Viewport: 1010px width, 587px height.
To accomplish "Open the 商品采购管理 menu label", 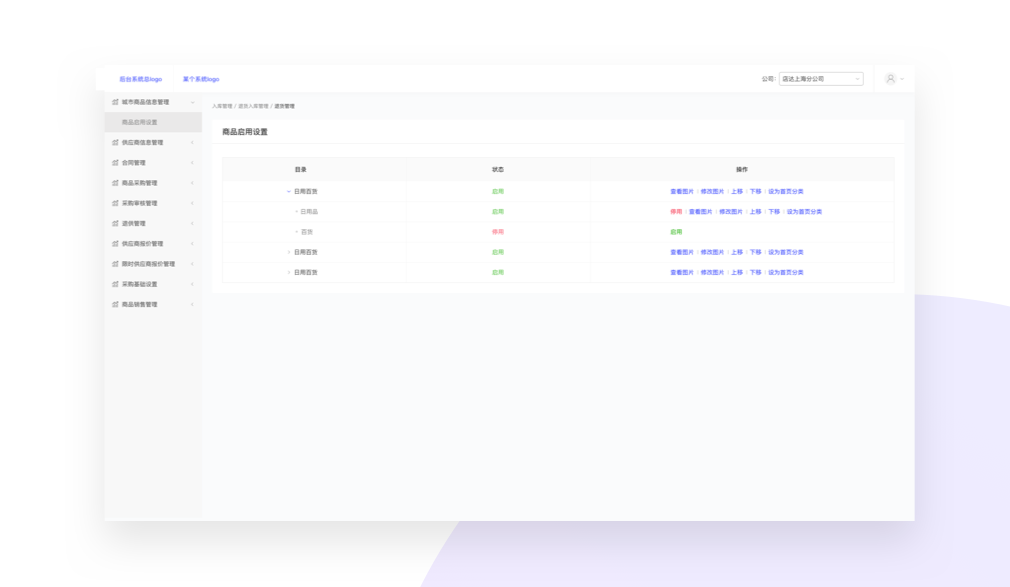I will point(139,183).
